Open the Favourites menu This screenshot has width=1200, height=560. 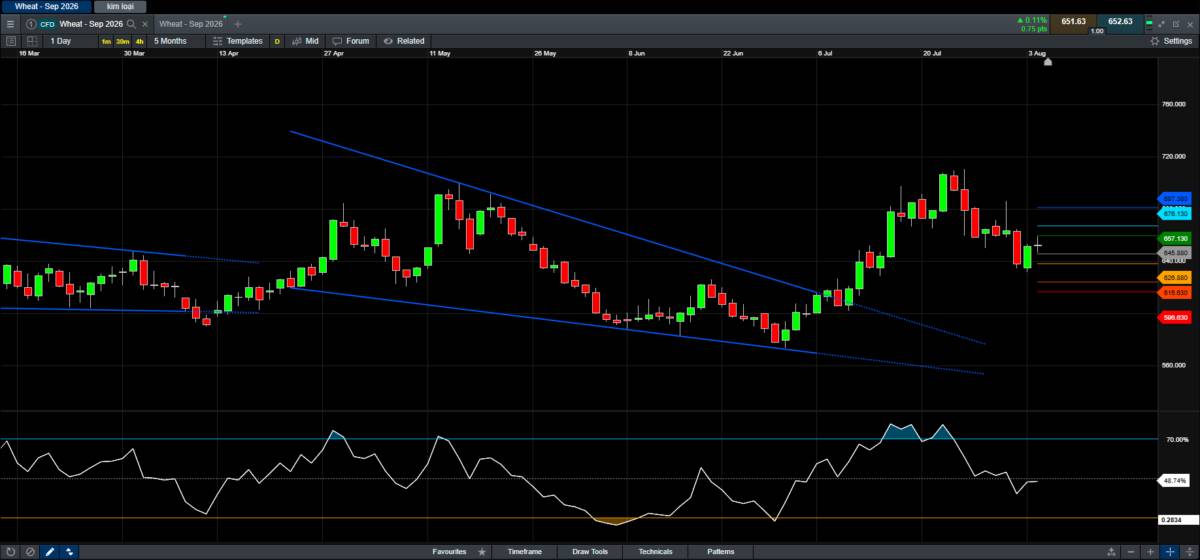[449, 551]
